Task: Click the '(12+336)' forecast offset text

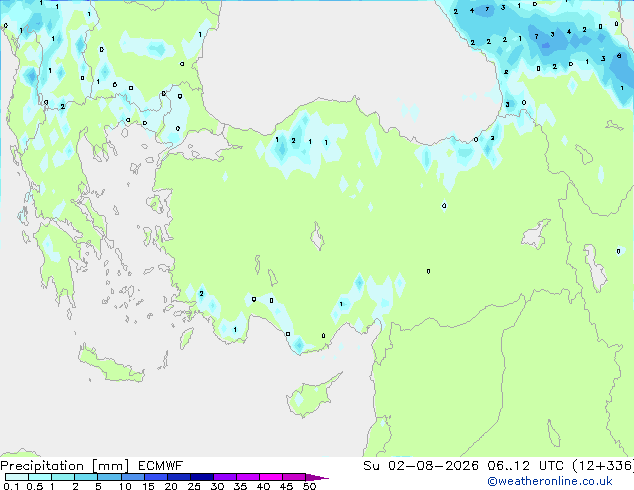Action: 603,466
